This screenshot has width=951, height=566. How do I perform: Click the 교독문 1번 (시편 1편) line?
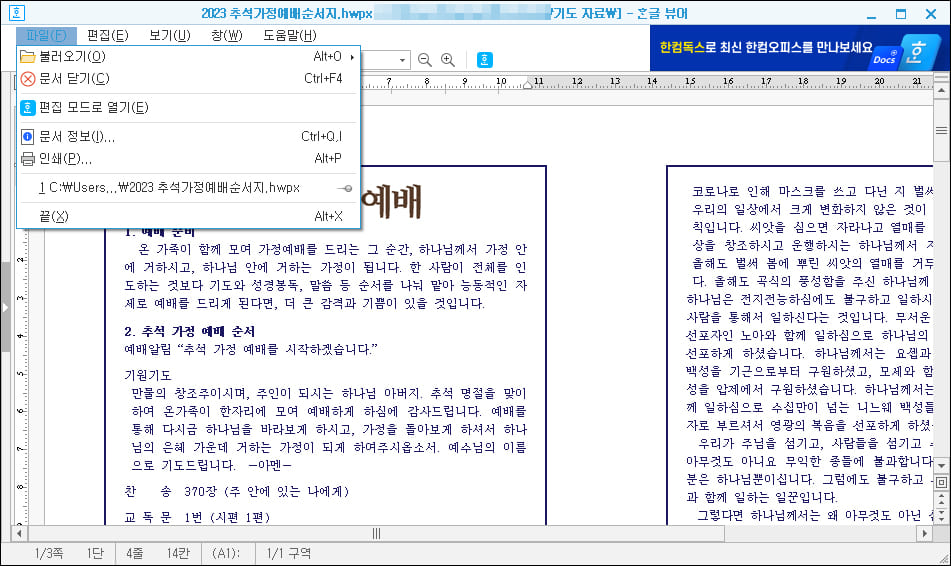pyautogui.click(x=197, y=517)
